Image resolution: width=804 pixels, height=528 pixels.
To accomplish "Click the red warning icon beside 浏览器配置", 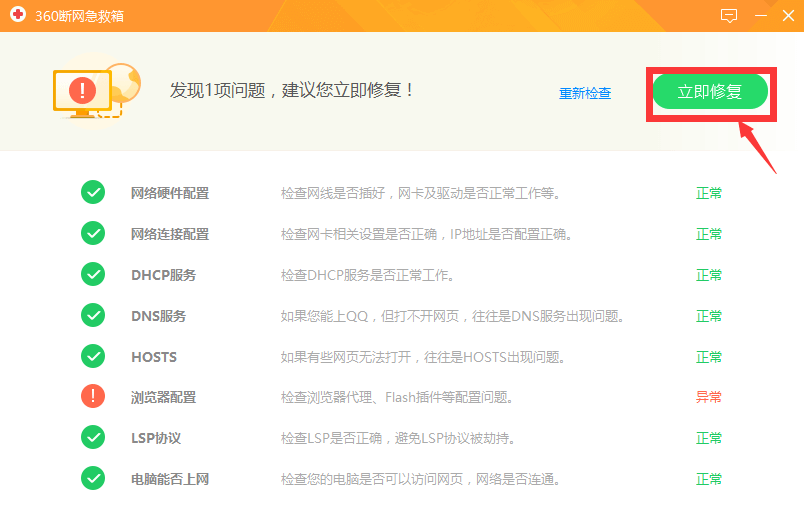I will 93,396.
